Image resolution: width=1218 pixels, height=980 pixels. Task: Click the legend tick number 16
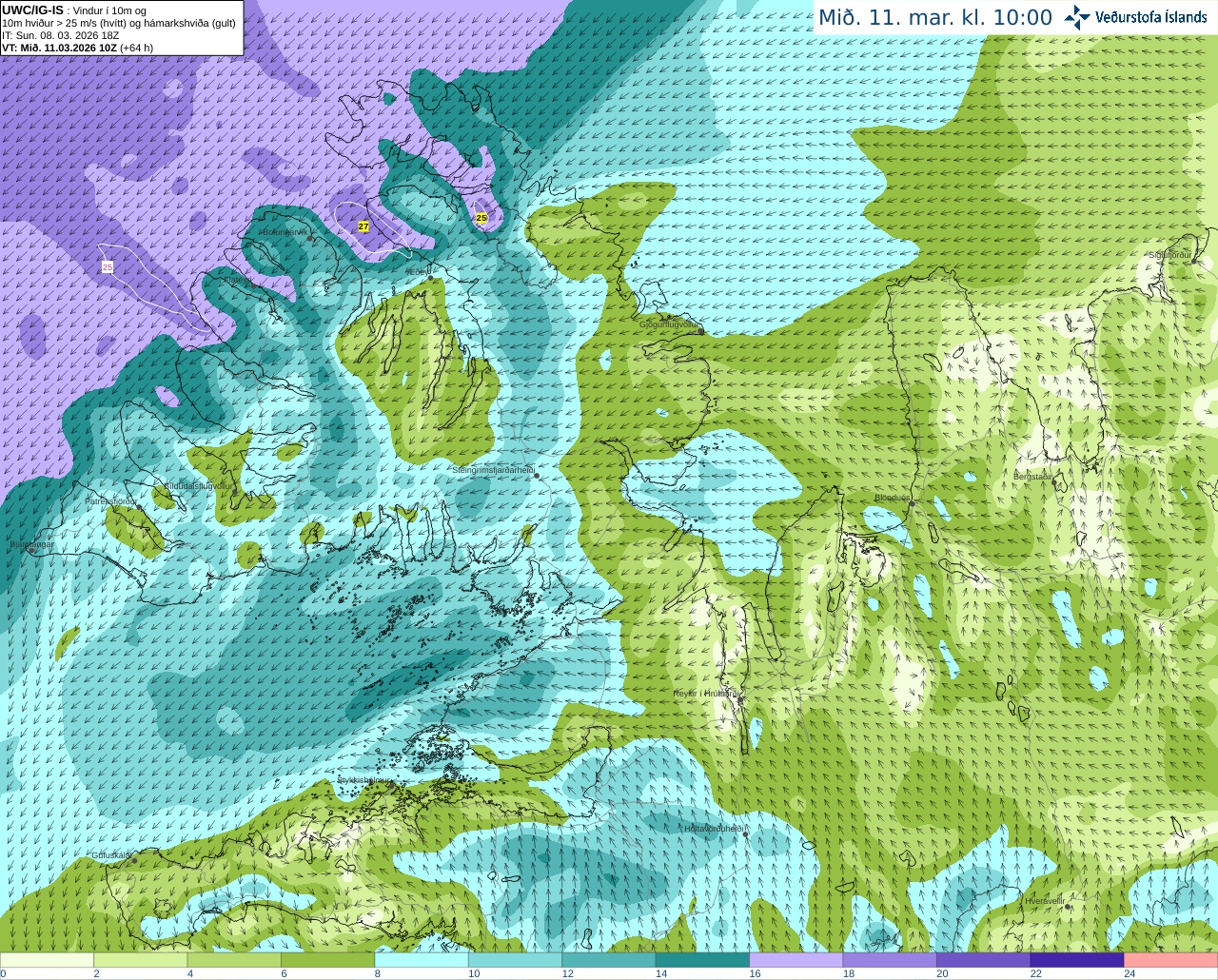pyautogui.click(x=755, y=973)
